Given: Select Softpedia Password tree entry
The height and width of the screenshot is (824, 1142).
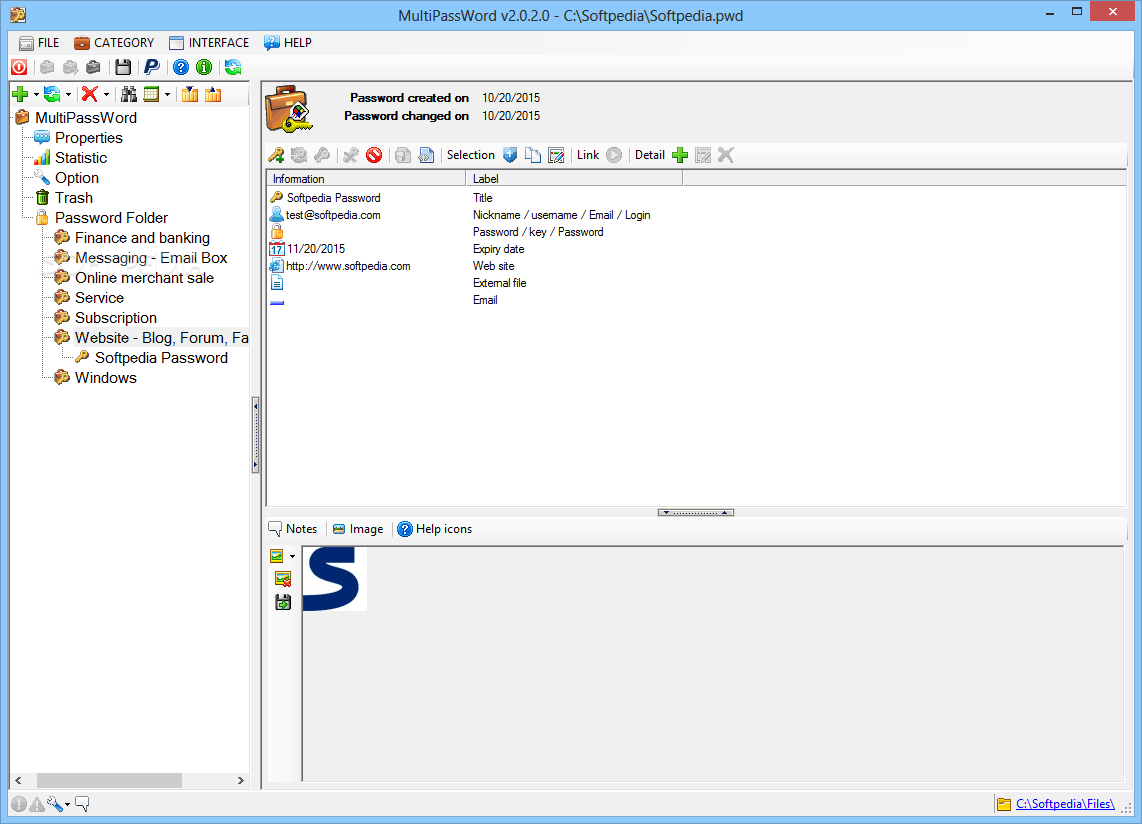Looking at the screenshot, I should point(161,358).
